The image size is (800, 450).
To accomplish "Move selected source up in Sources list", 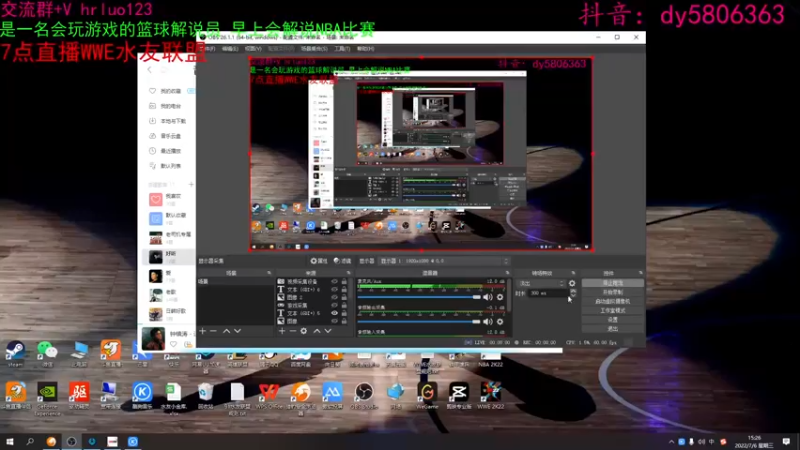I will (x=316, y=331).
